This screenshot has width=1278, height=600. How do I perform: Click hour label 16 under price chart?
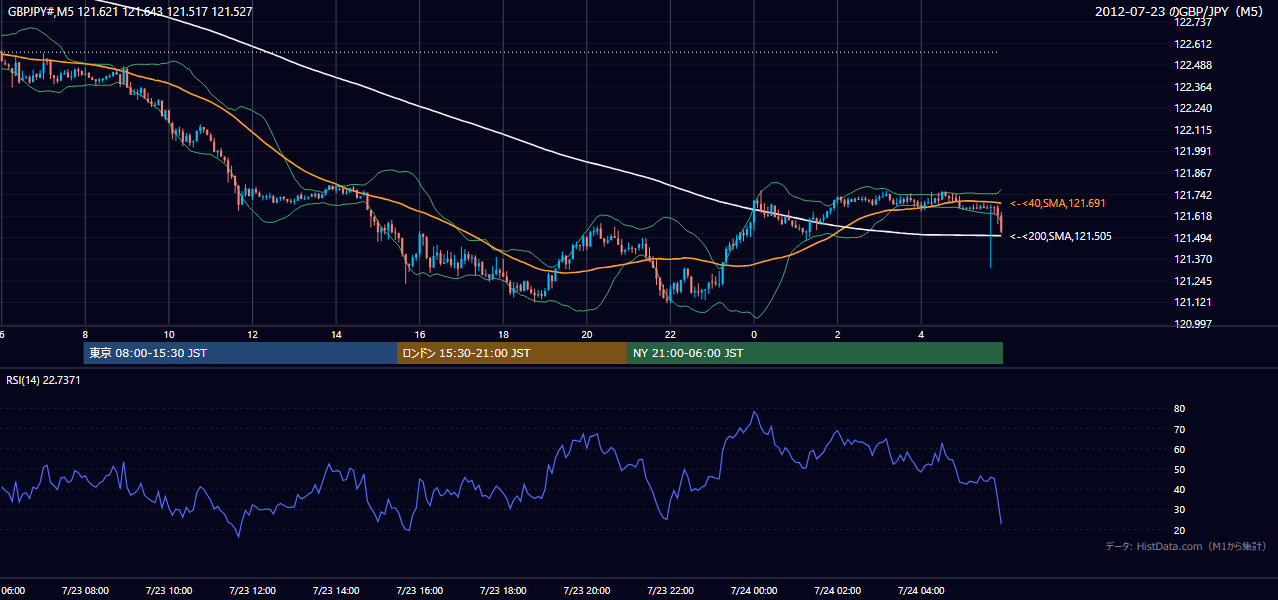click(420, 335)
